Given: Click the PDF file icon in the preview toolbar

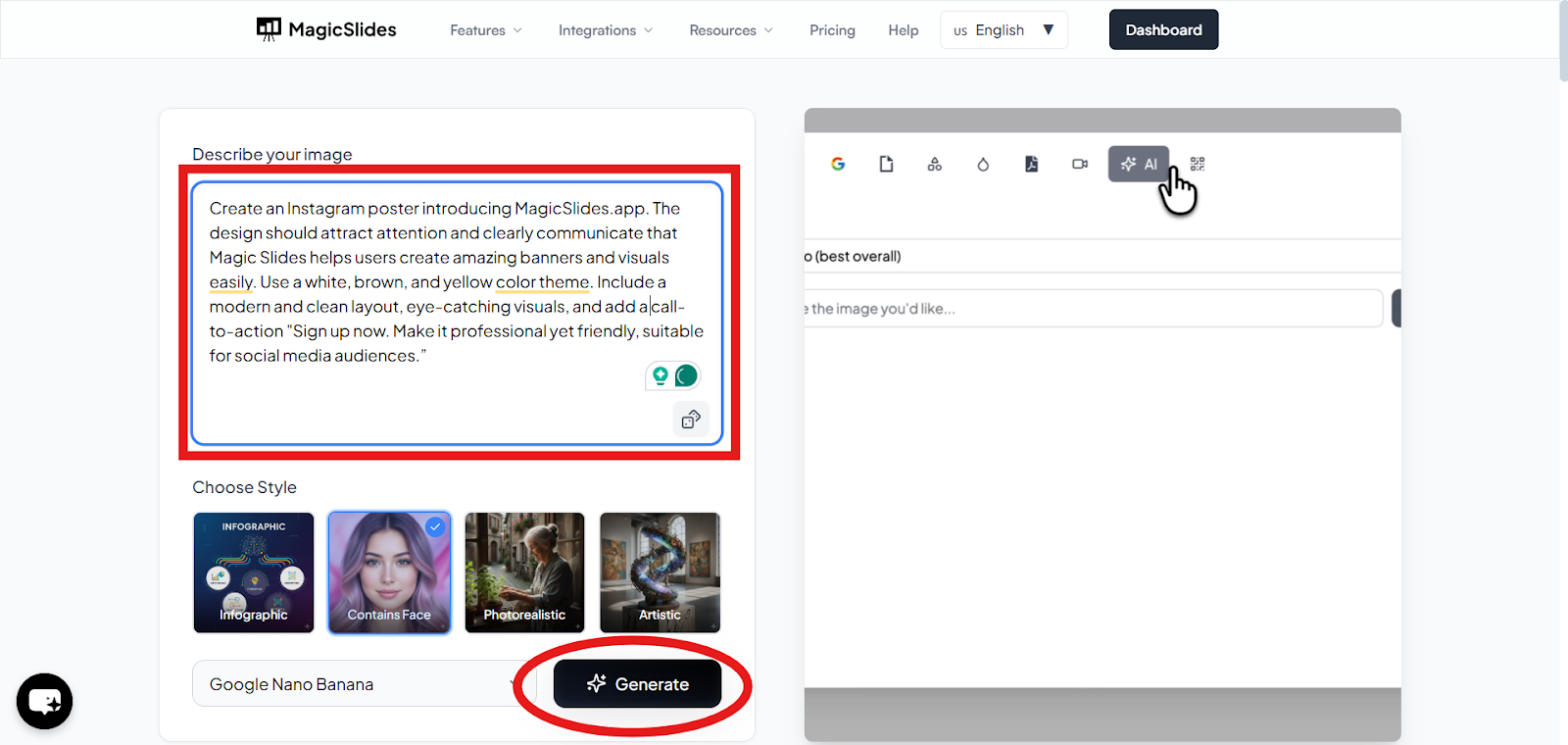Looking at the screenshot, I should tap(1031, 164).
